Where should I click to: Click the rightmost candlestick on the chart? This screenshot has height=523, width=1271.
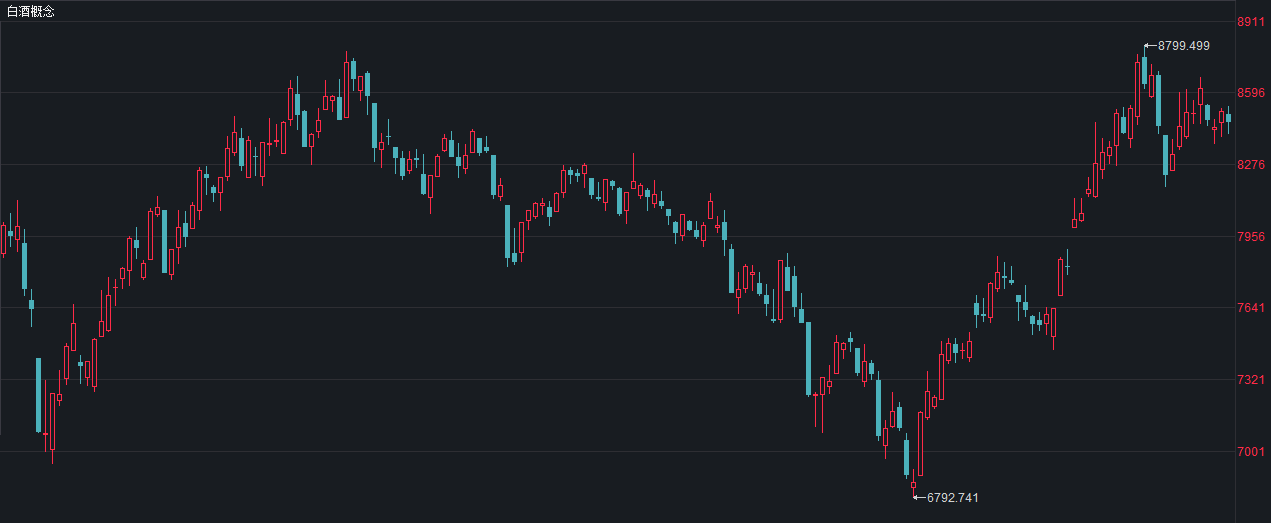(1228, 118)
